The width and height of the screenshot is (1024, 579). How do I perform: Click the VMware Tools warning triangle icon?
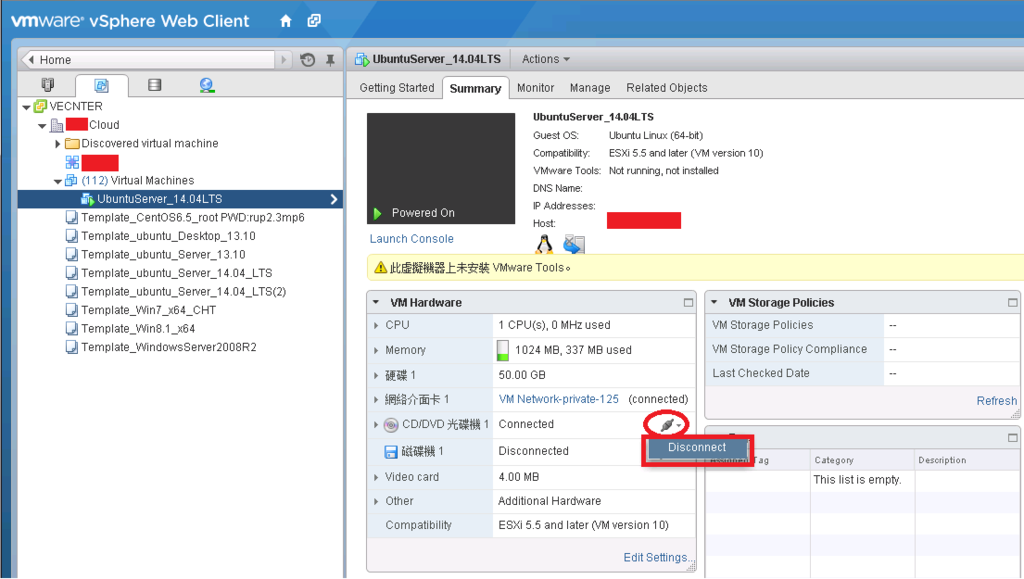point(380,268)
